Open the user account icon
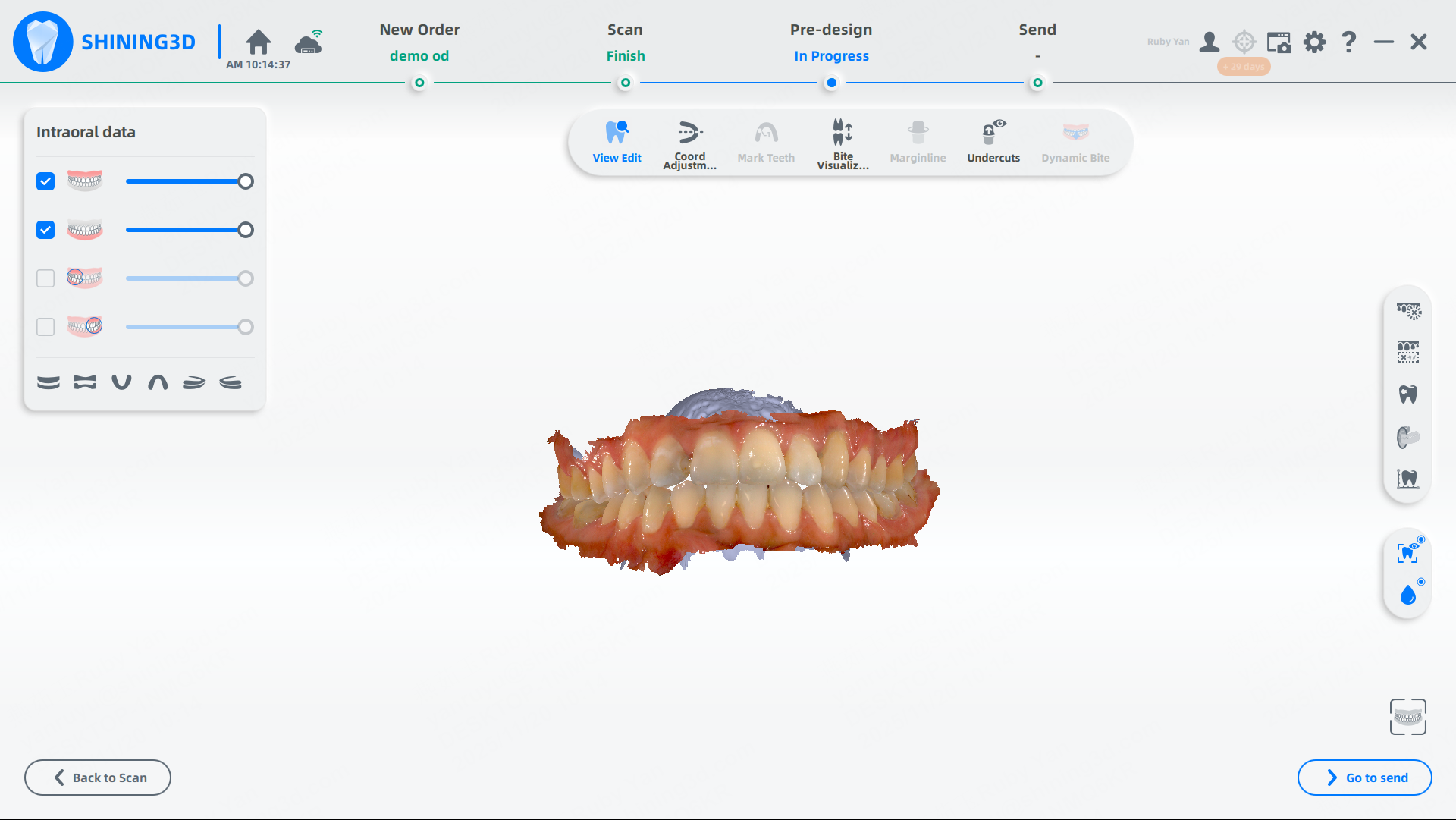The image size is (1456, 820). click(x=1210, y=42)
